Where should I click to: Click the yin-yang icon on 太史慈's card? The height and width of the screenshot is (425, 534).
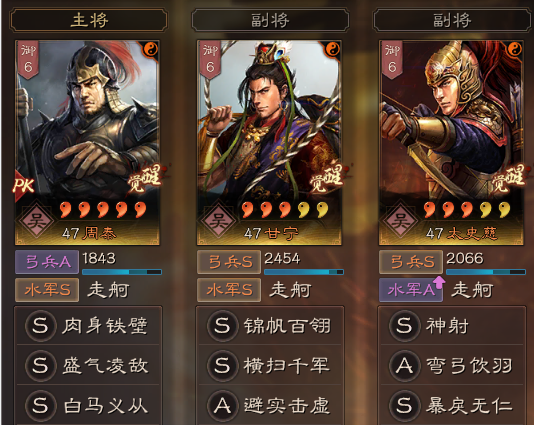tap(514, 50)
